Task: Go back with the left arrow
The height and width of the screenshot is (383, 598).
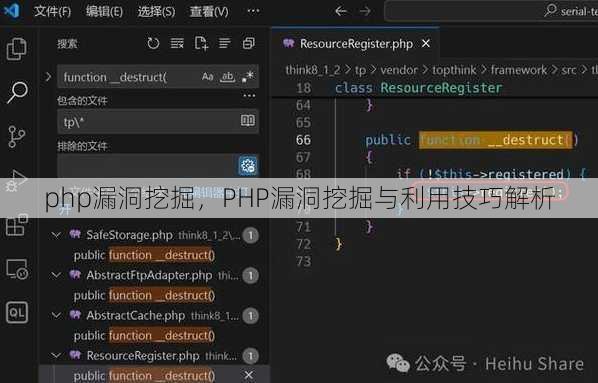Action: 341,11
